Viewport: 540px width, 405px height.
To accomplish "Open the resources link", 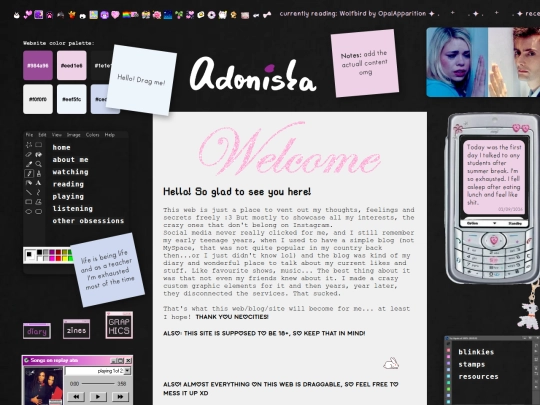I will point(478,376).
